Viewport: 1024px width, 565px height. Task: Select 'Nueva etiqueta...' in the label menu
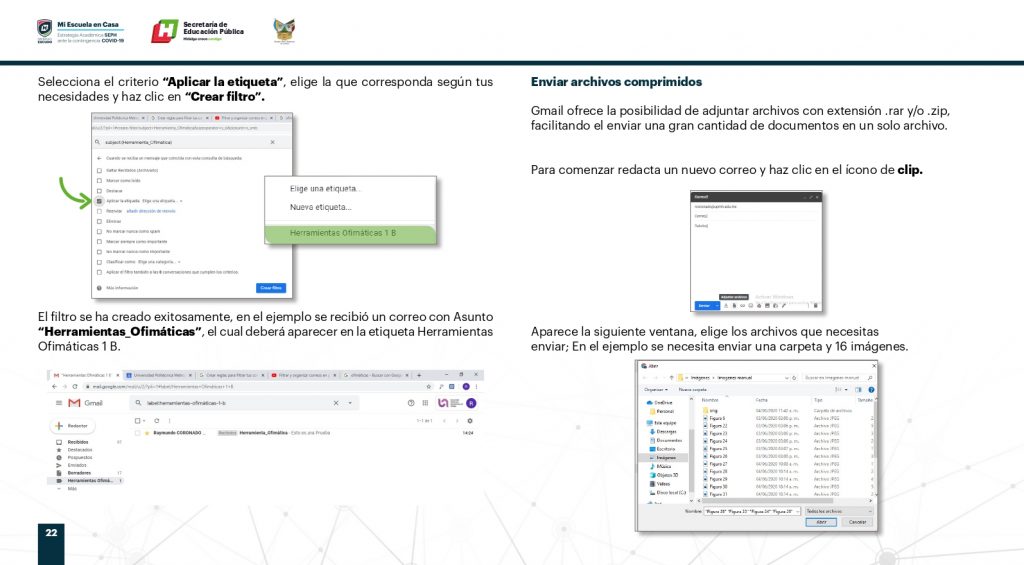pyautogui.click(x=320, y=207)
